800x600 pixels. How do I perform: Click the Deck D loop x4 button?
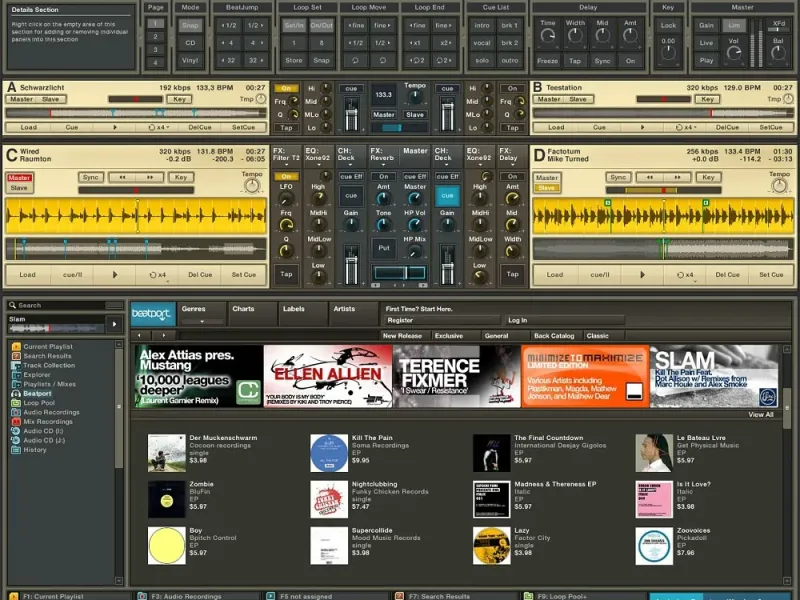coord(686,274)
